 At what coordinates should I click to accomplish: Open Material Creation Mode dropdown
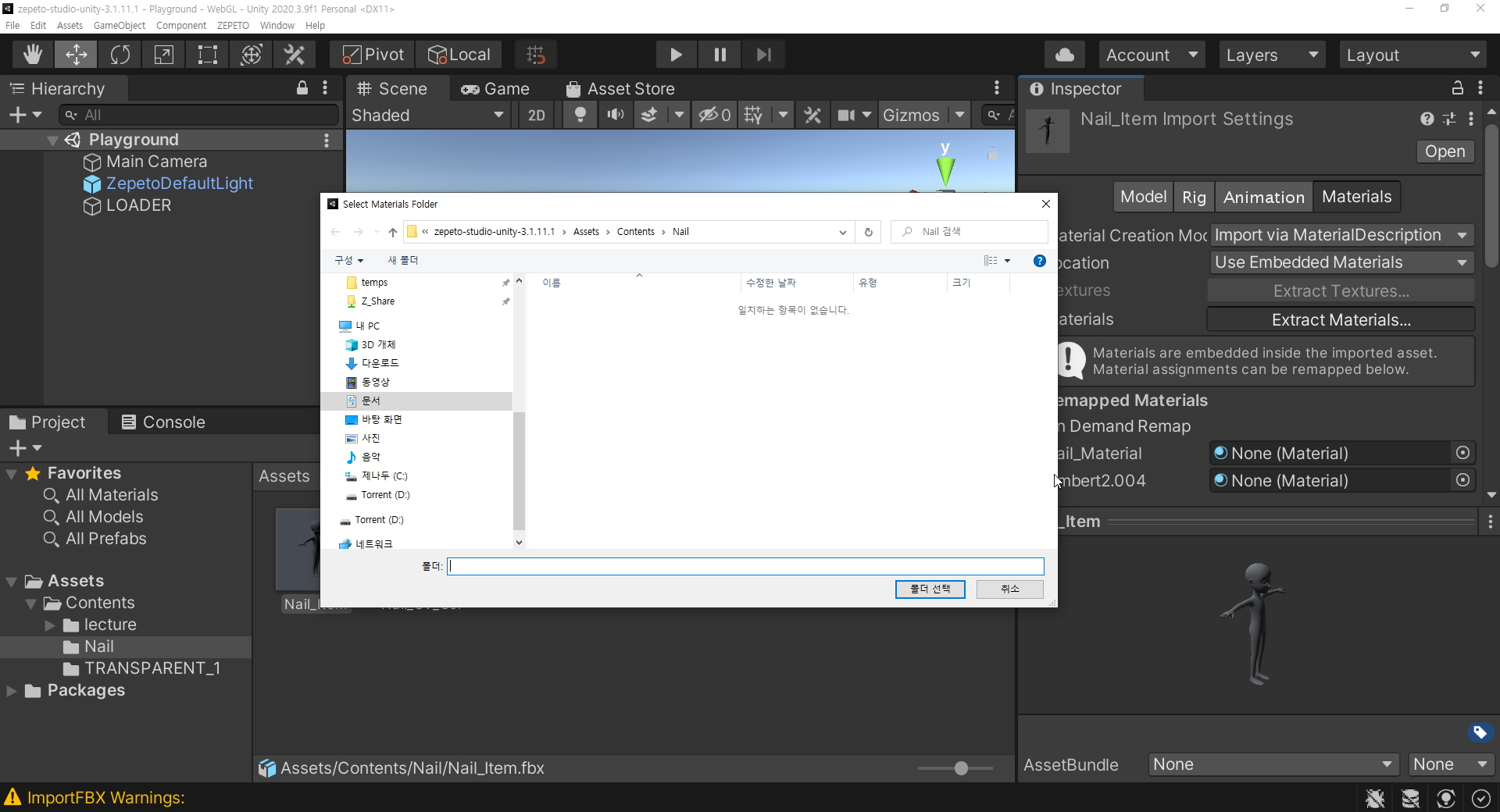[1341, 235]
